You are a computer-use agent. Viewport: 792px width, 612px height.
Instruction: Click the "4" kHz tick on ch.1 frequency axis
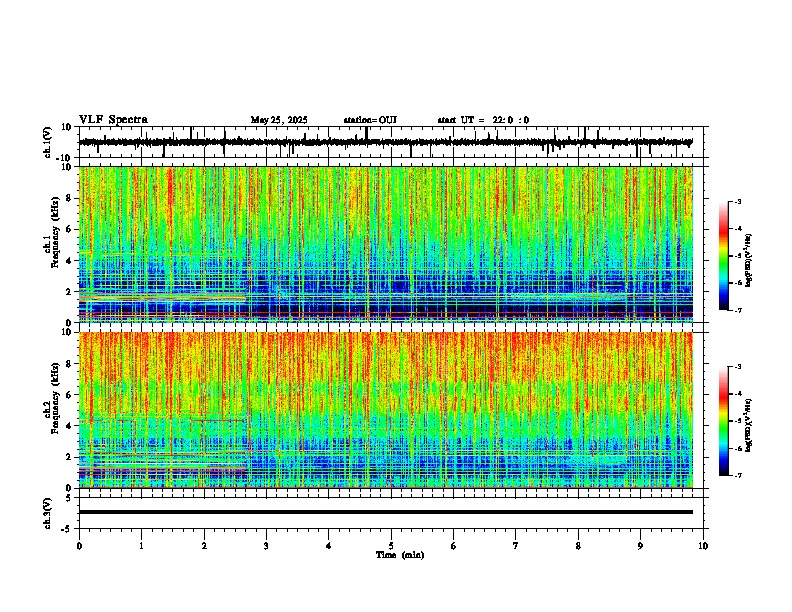pyautogui.click(x=70, y=261)
